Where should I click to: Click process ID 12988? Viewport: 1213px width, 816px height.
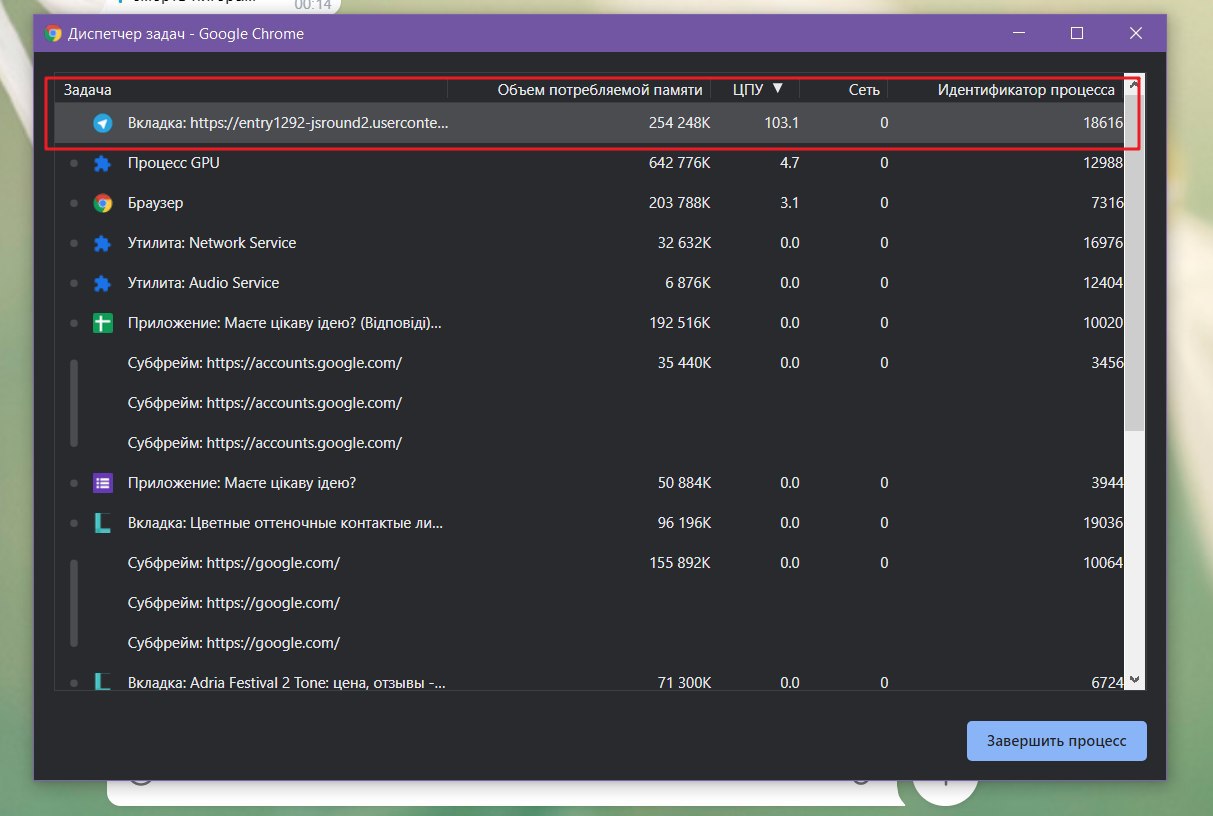pyautogui.click(x=1103, y=163)
